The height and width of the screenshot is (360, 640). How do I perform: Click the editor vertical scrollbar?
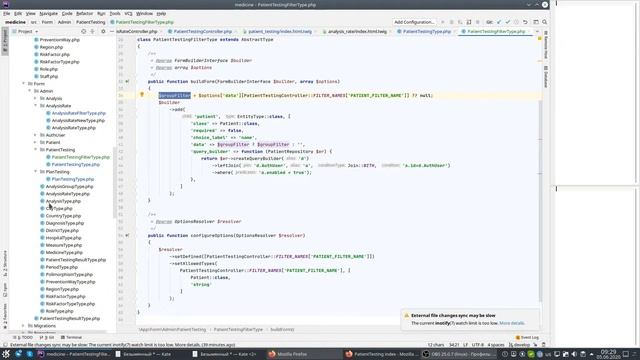tap(540, 200)
